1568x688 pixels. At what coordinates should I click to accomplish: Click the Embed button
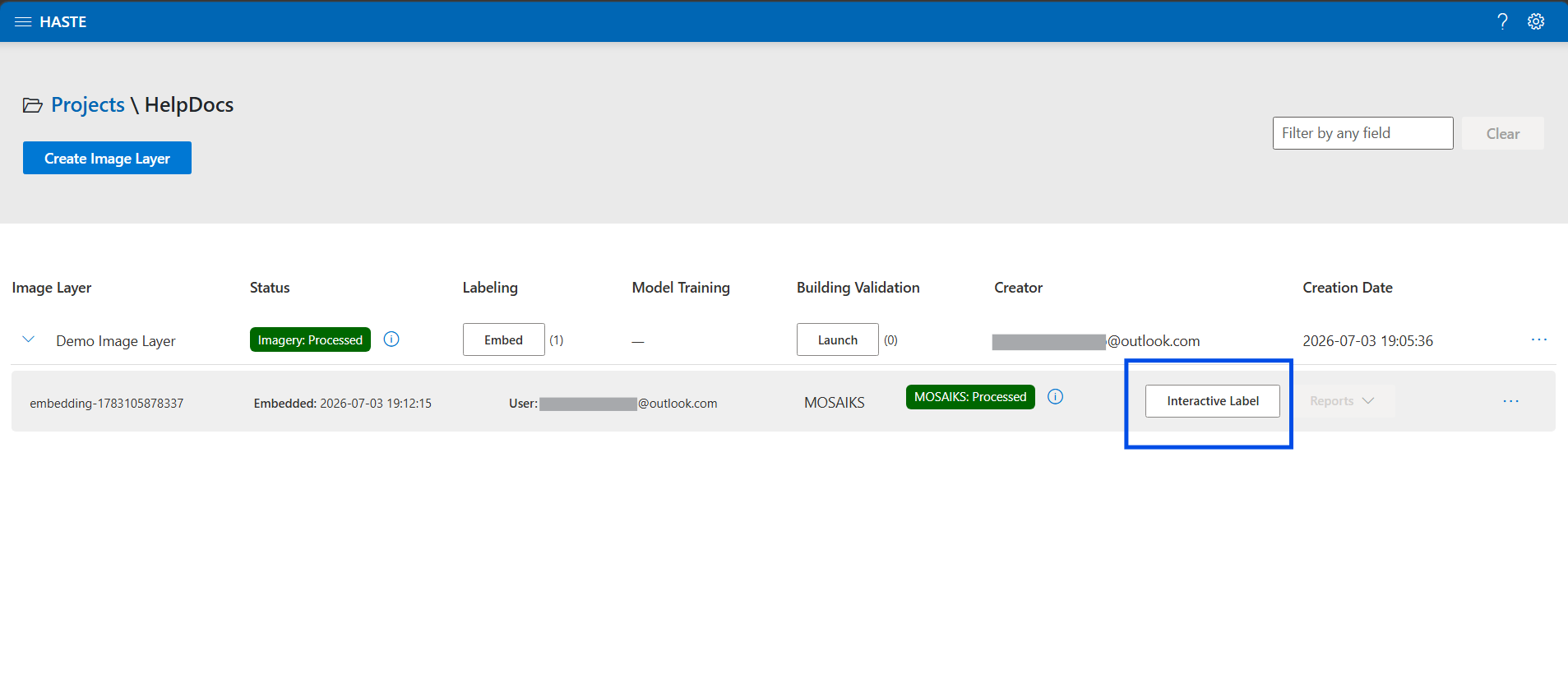[x=503, y=339]
